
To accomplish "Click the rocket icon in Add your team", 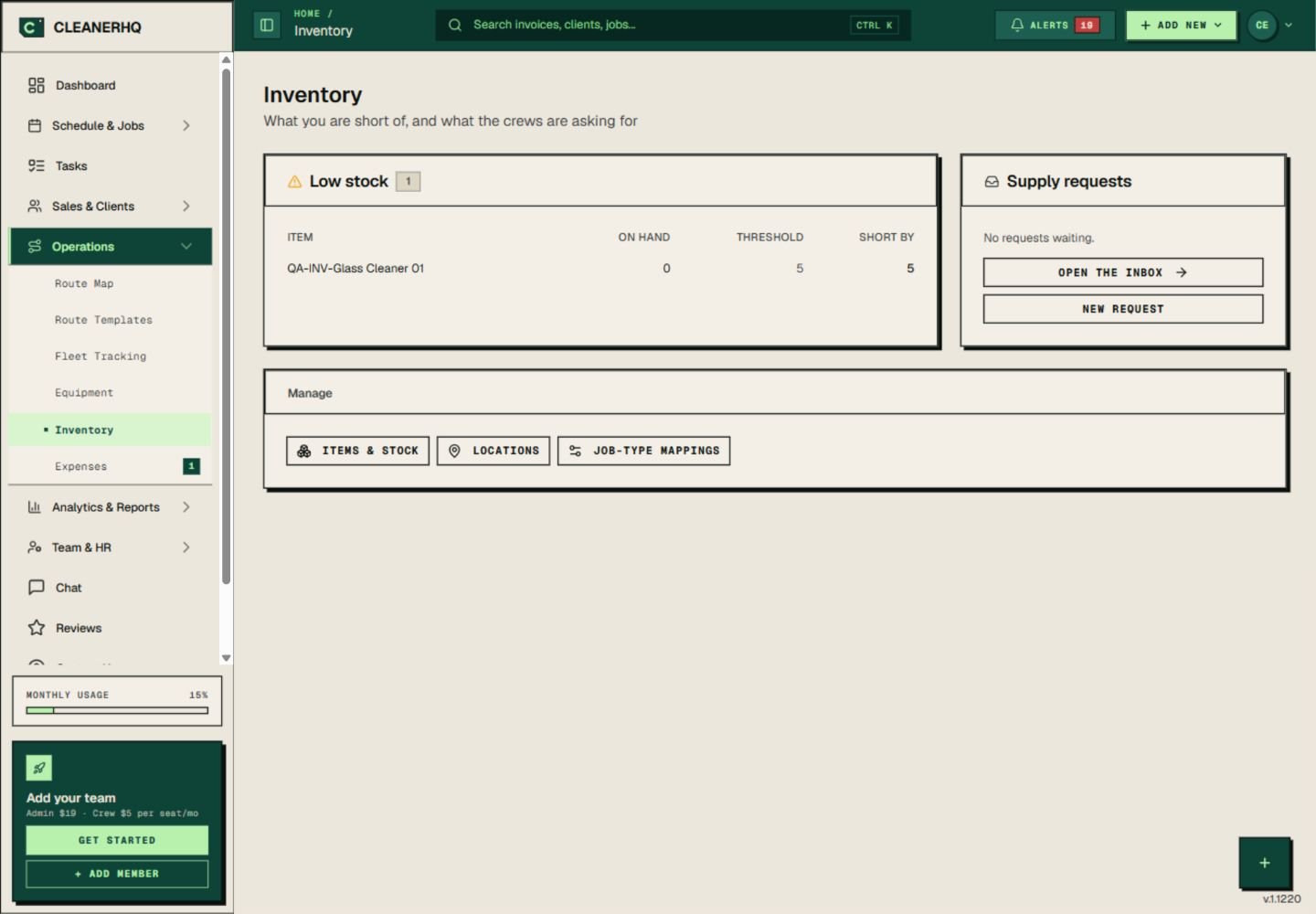I will click(x=39, y=768).
